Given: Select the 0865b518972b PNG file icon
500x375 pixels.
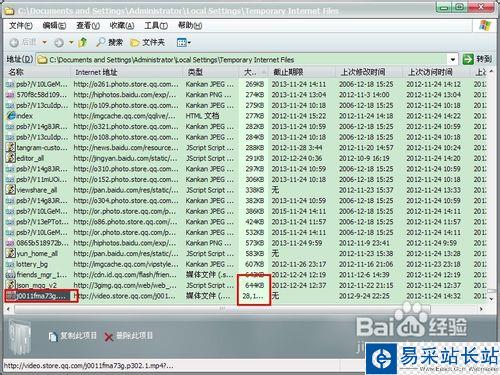Looking at the screenshot, I should [11, 243].
